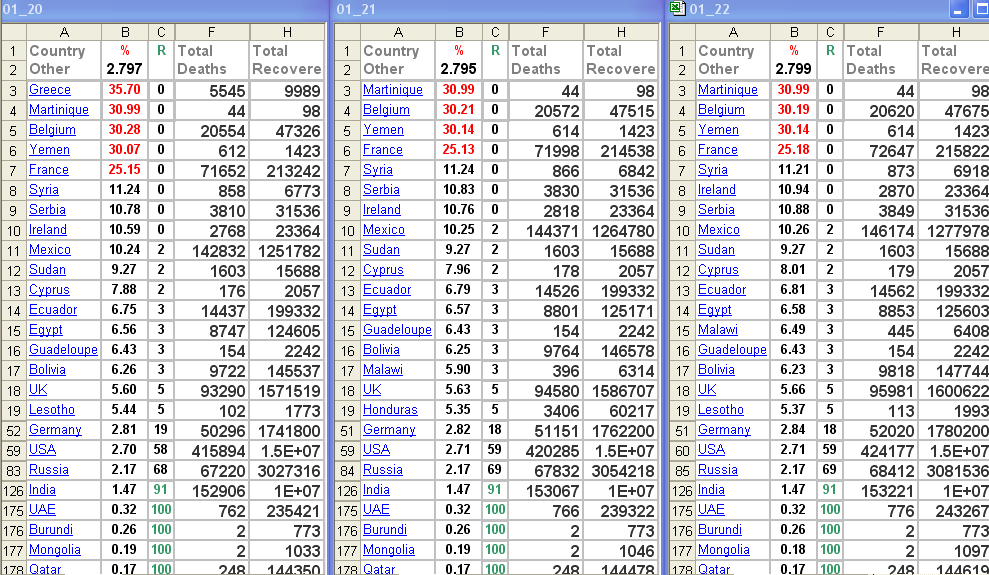The image size is (989, 575).
Task: Select column F header in window 01_20
Action: click(212, 32)
